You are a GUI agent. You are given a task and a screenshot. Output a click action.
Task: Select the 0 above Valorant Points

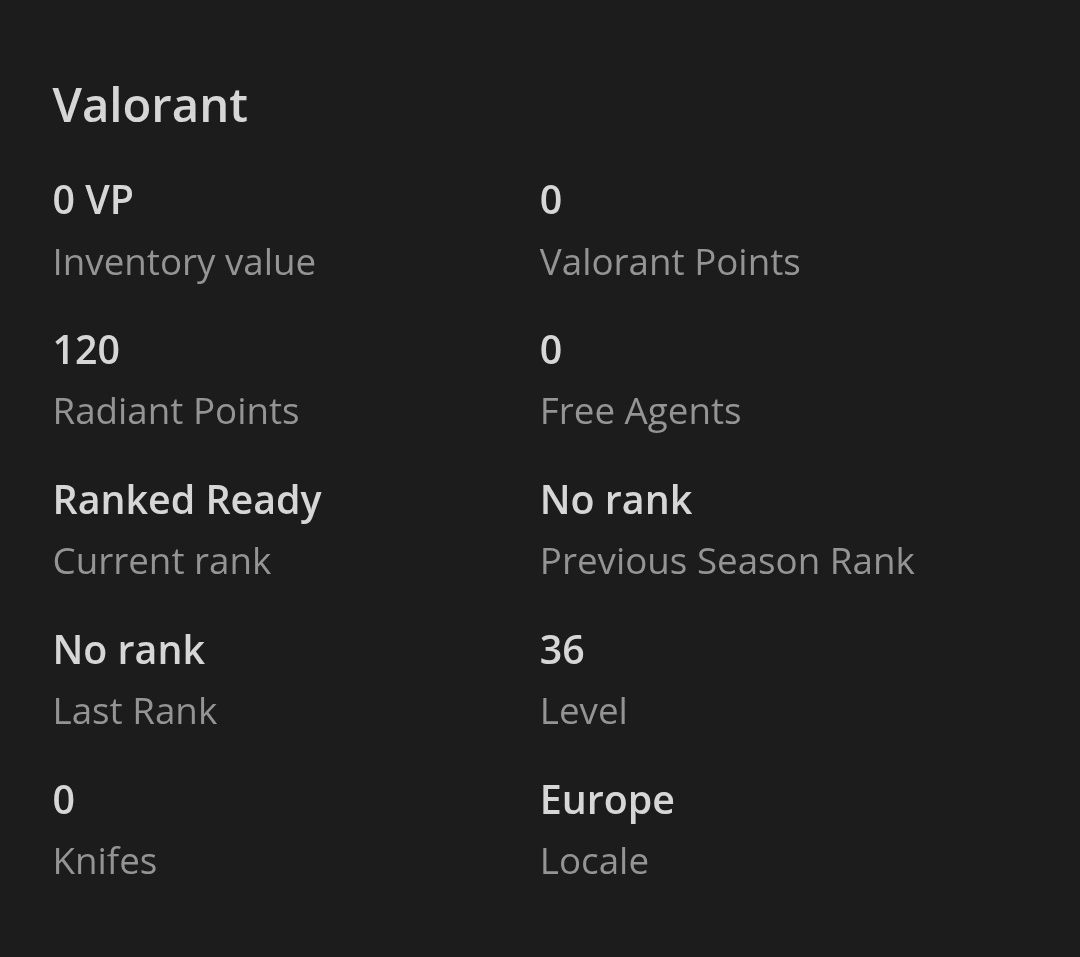tap(551, 200)
